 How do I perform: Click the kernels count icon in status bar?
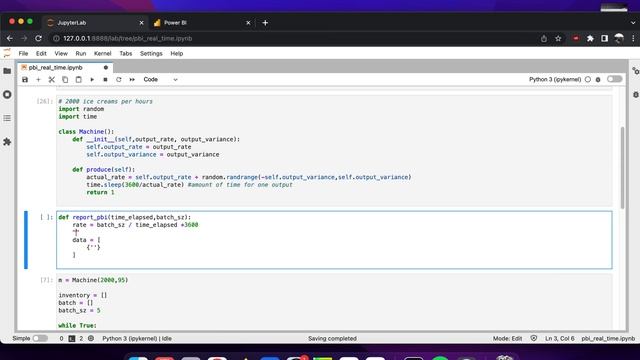coord(91,338)
